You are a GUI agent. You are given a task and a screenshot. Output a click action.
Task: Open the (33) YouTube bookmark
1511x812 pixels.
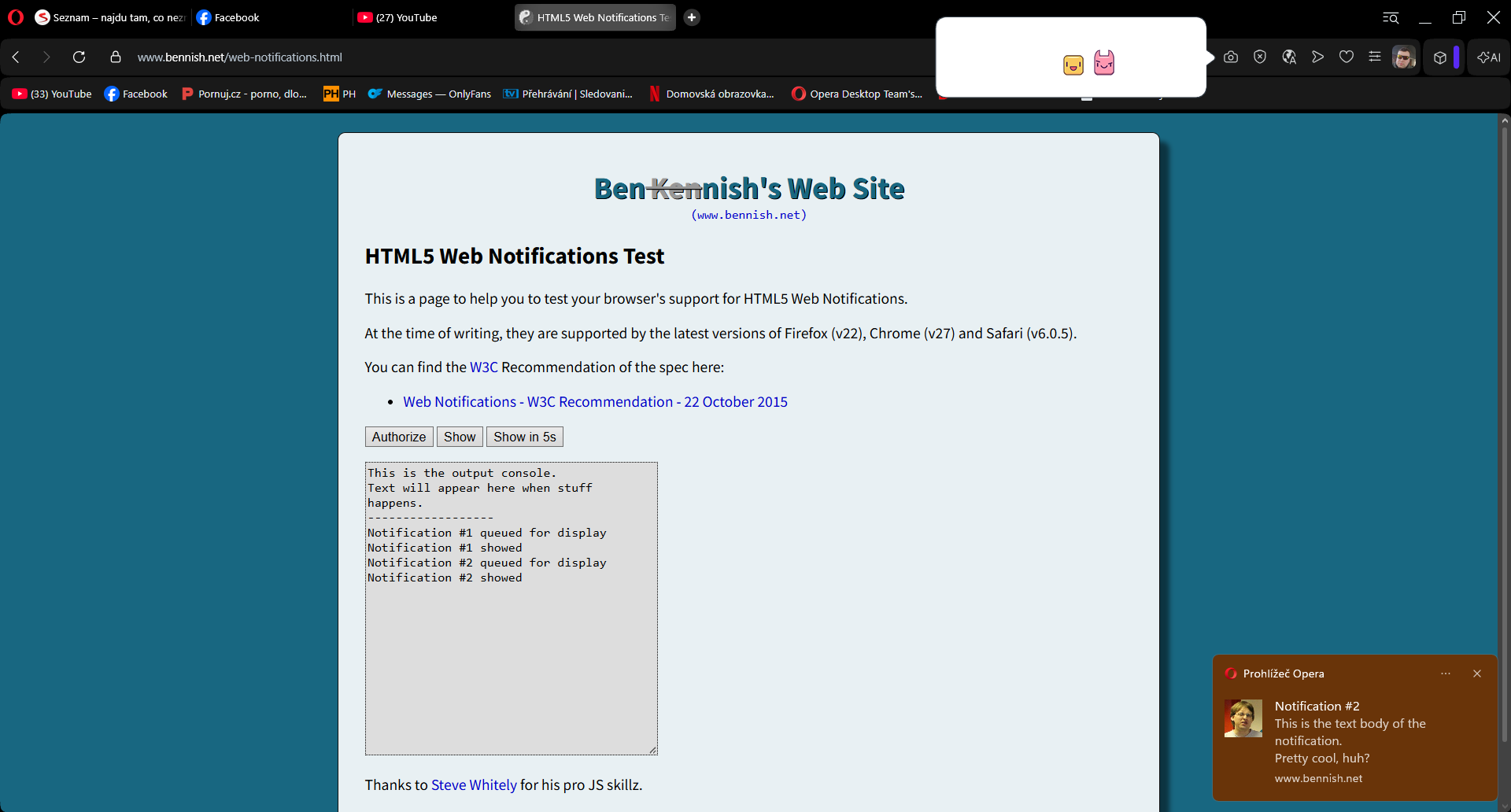52,94
